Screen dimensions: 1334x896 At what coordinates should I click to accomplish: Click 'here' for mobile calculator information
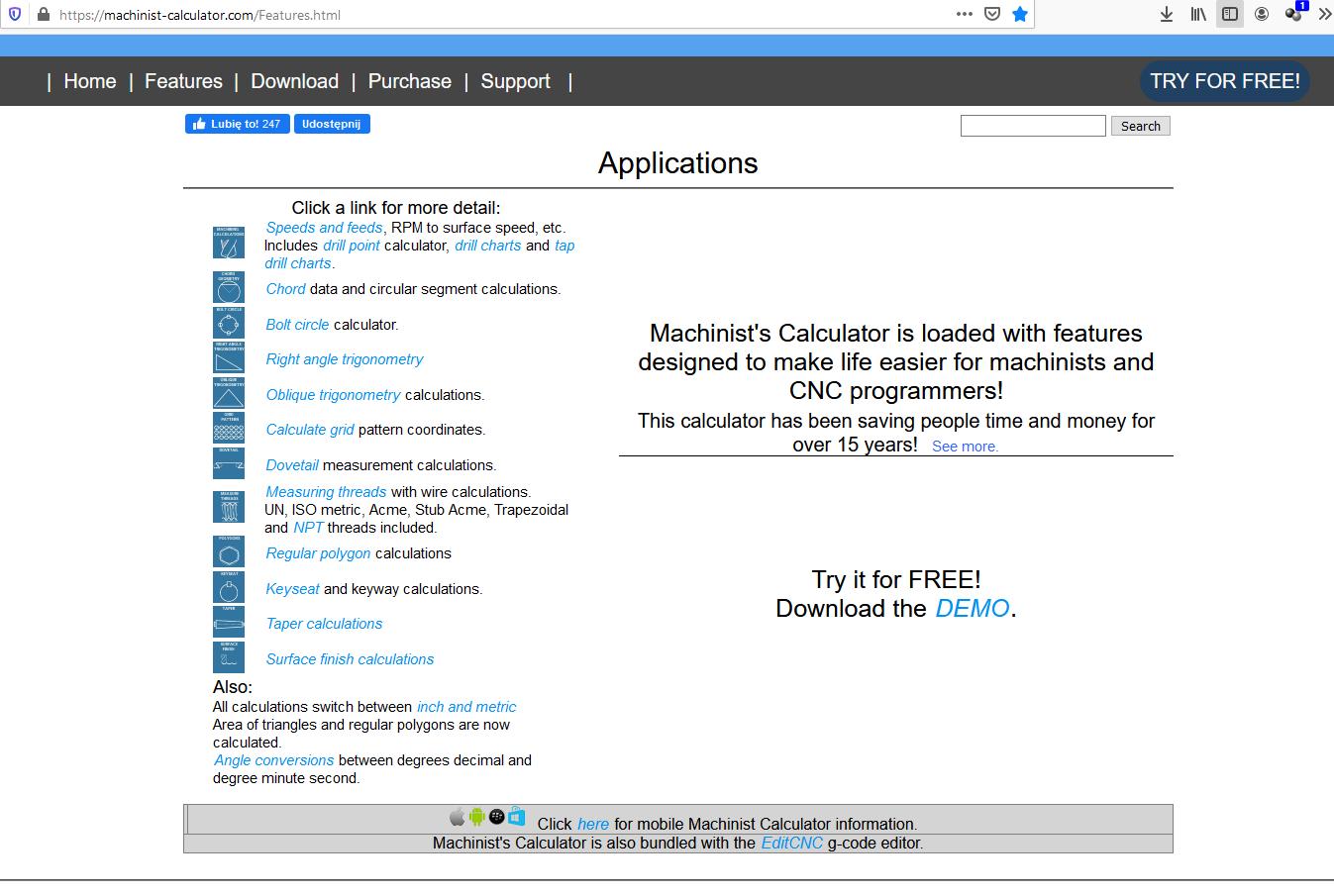click(593, 824)
